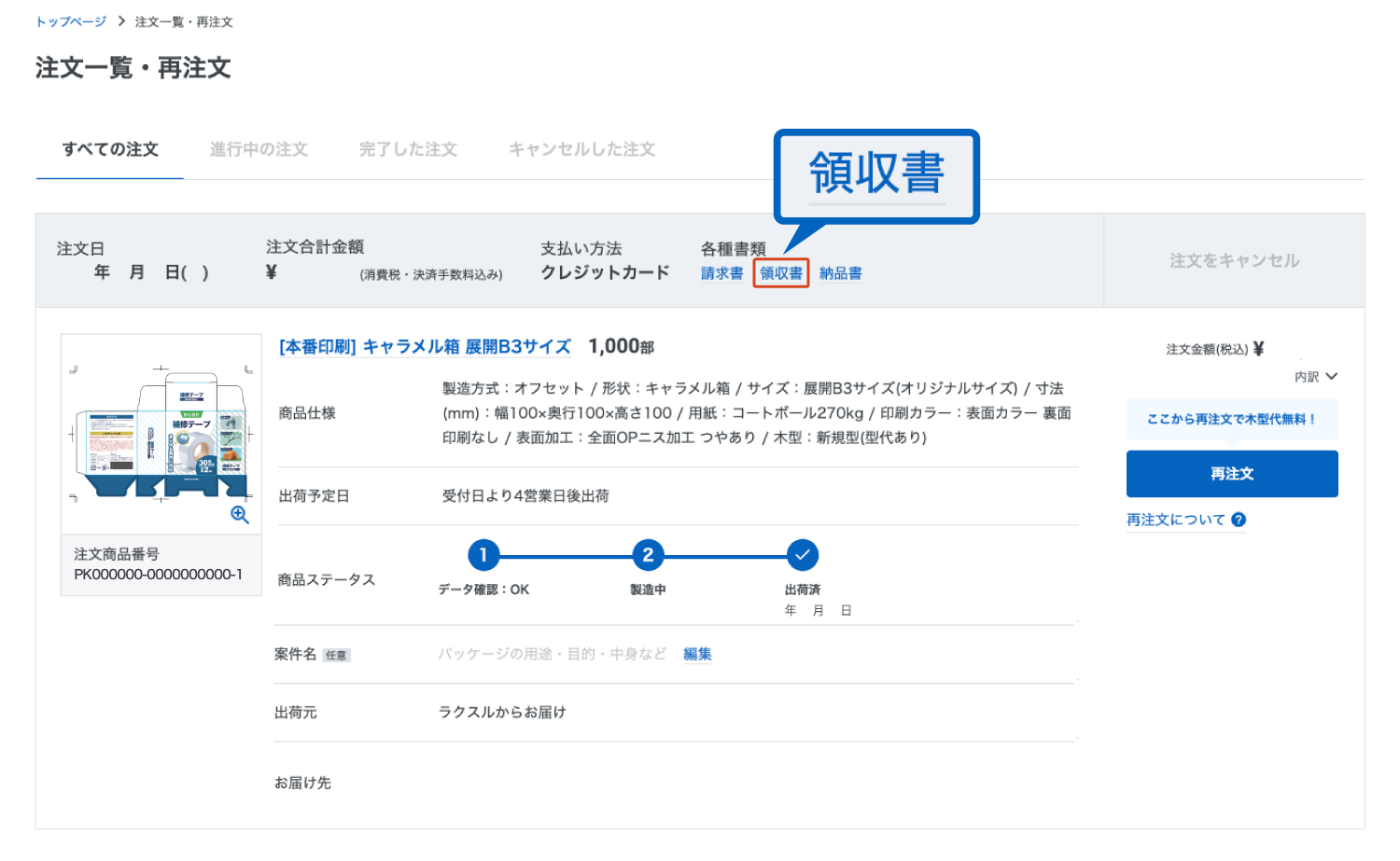Click 受付日より4営業日後出荷 text
The image size is (1400, 861).
click(x=525, y=495)
